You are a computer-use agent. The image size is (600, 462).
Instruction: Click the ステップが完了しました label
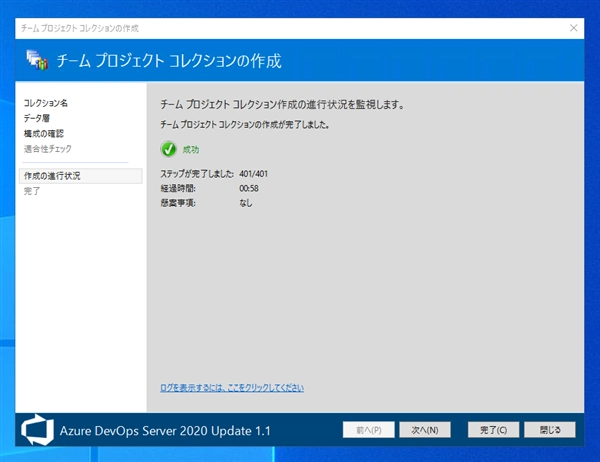[x=197, y=174]
